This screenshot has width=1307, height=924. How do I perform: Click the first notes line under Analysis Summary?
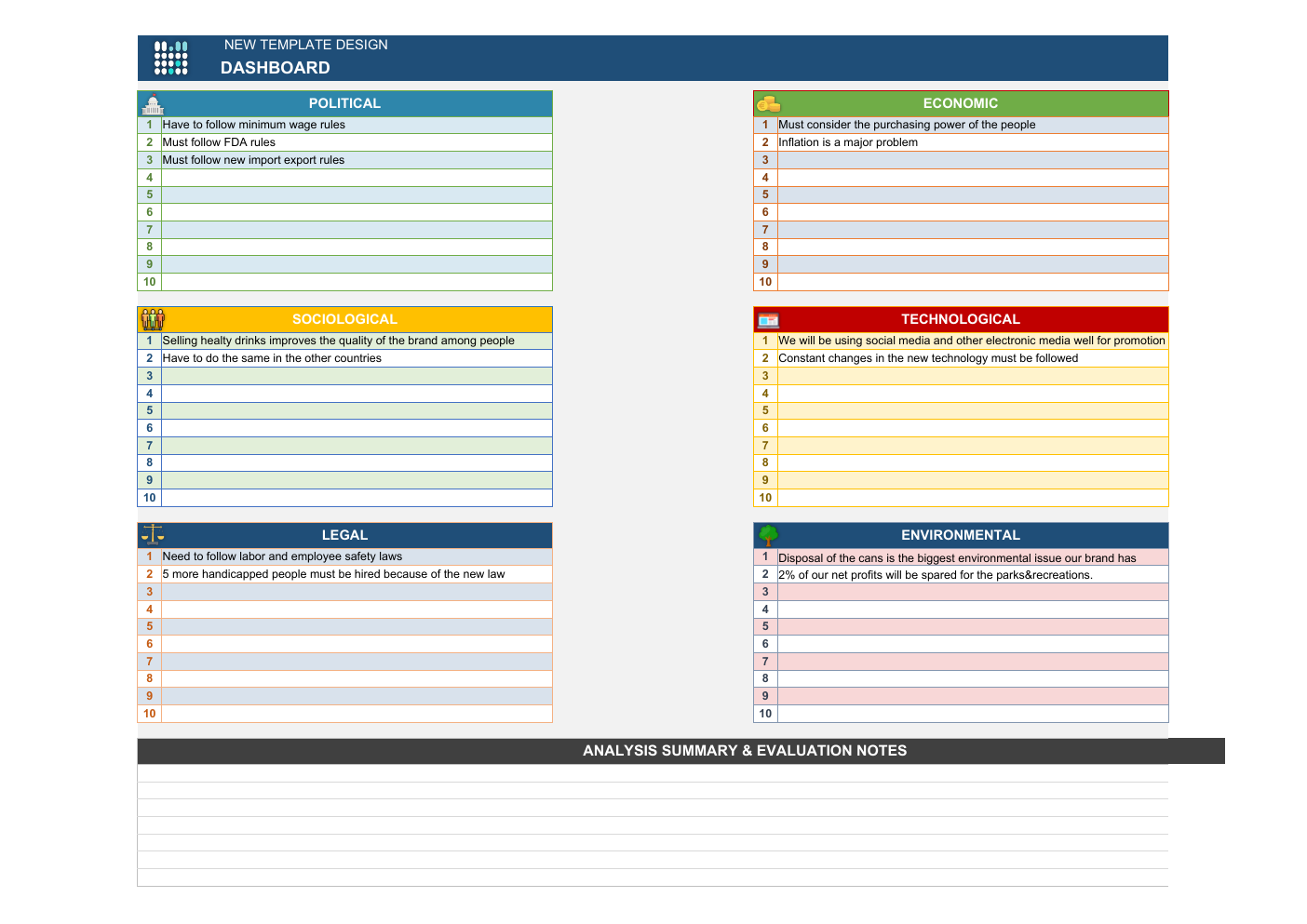tap(653, 773)
